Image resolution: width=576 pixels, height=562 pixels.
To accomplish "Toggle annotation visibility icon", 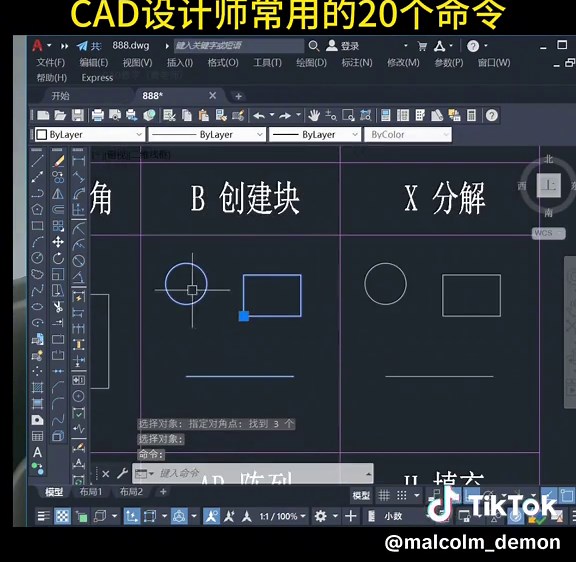I will pos(212,516).
